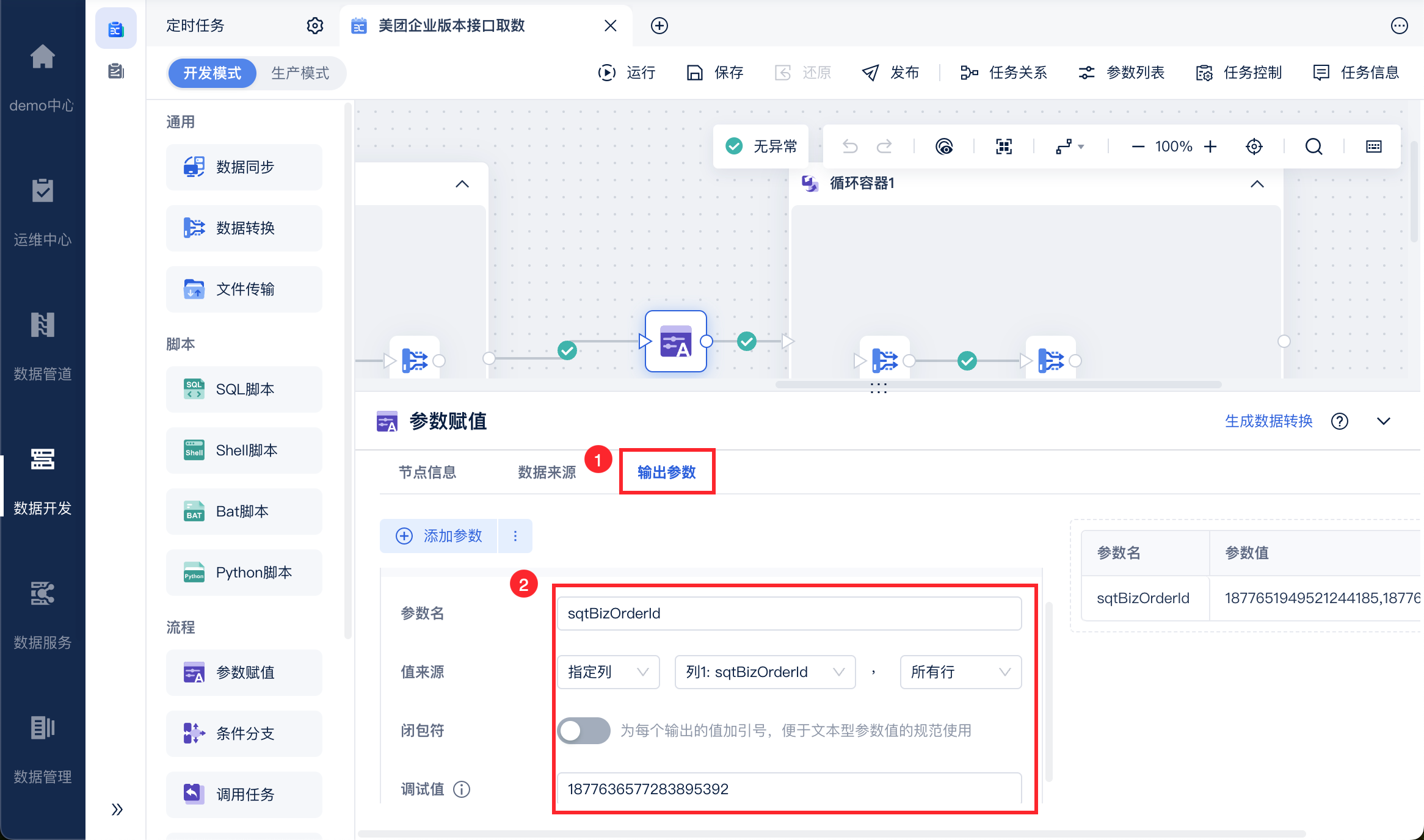Select 开发模式 mode toggle

tap(213, 73)
